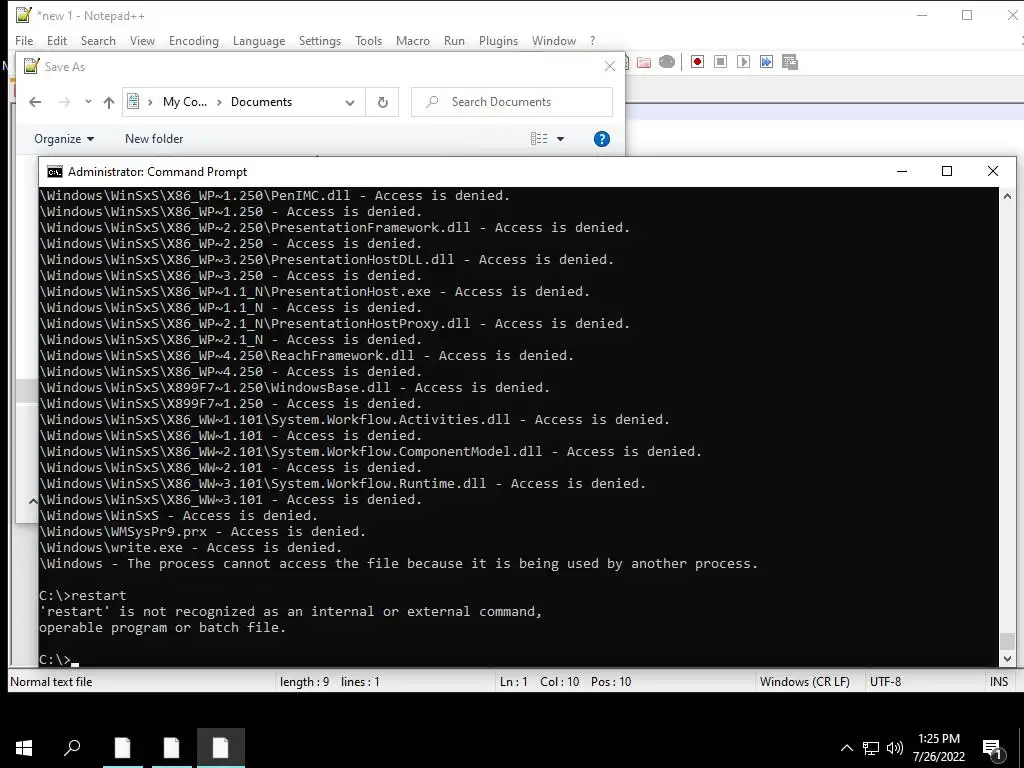The image size is (1024, 768).
Task: Open the Tools menu
Action: coord(368,40)
